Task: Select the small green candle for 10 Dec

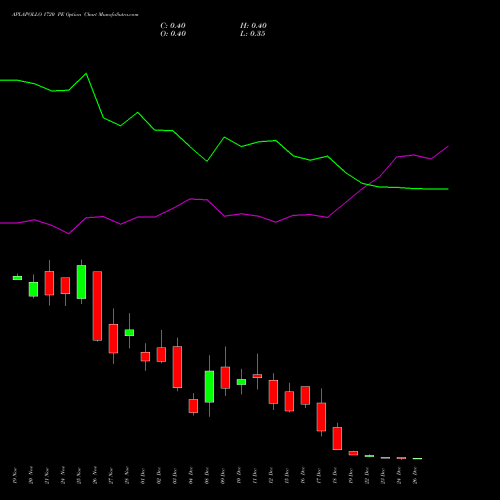Action: click(x=241, y=382)
